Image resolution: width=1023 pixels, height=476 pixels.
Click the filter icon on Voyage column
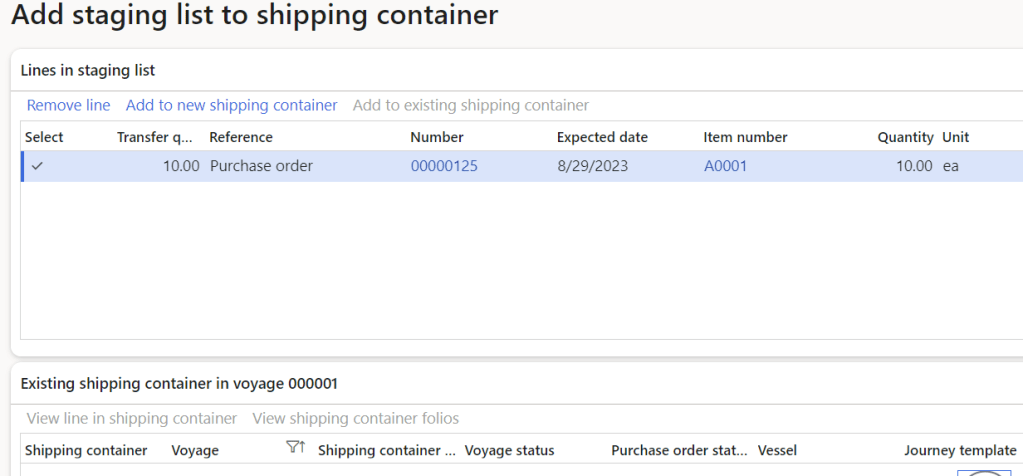[x=295, y=450]
